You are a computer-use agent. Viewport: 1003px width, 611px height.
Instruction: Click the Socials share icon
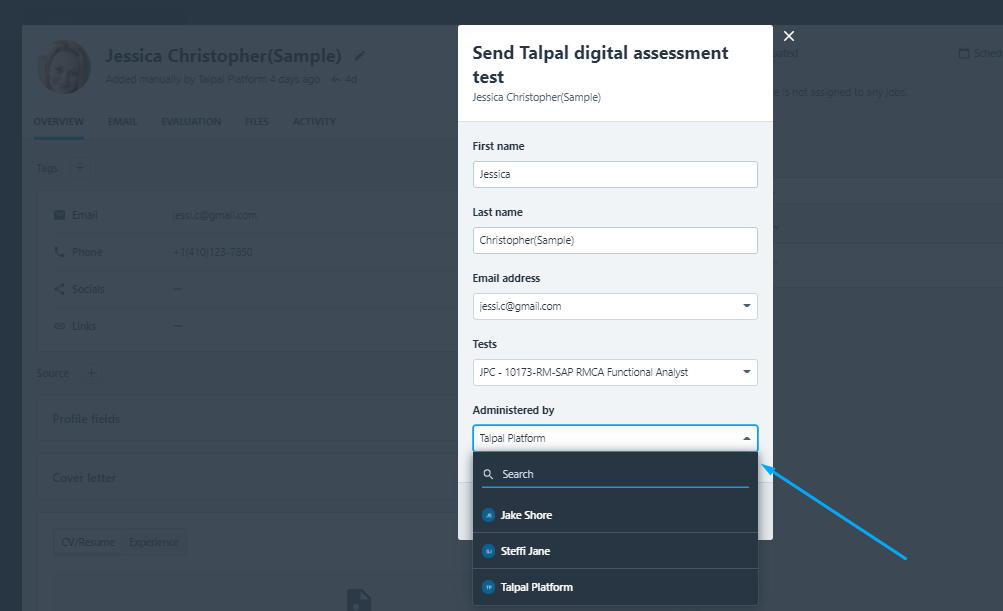(x=59, y=289)
